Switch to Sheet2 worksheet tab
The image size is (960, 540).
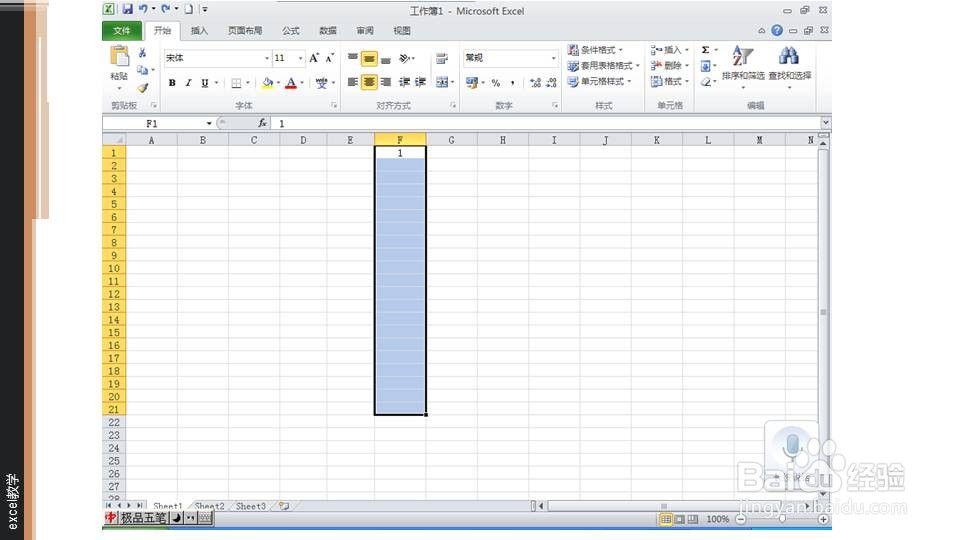pyautogui.click(x=209, y=506)
